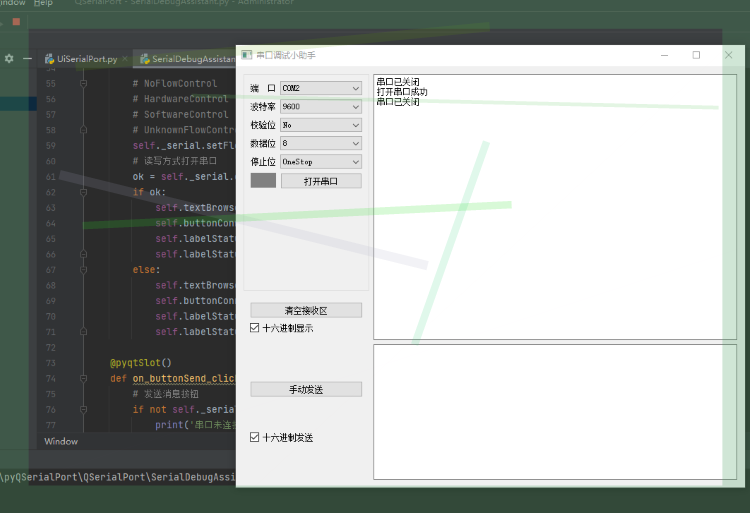This screenshot has height=513, width=750.
Task: Open the Window menu in PyCharm
Action: tap(13, 3)
